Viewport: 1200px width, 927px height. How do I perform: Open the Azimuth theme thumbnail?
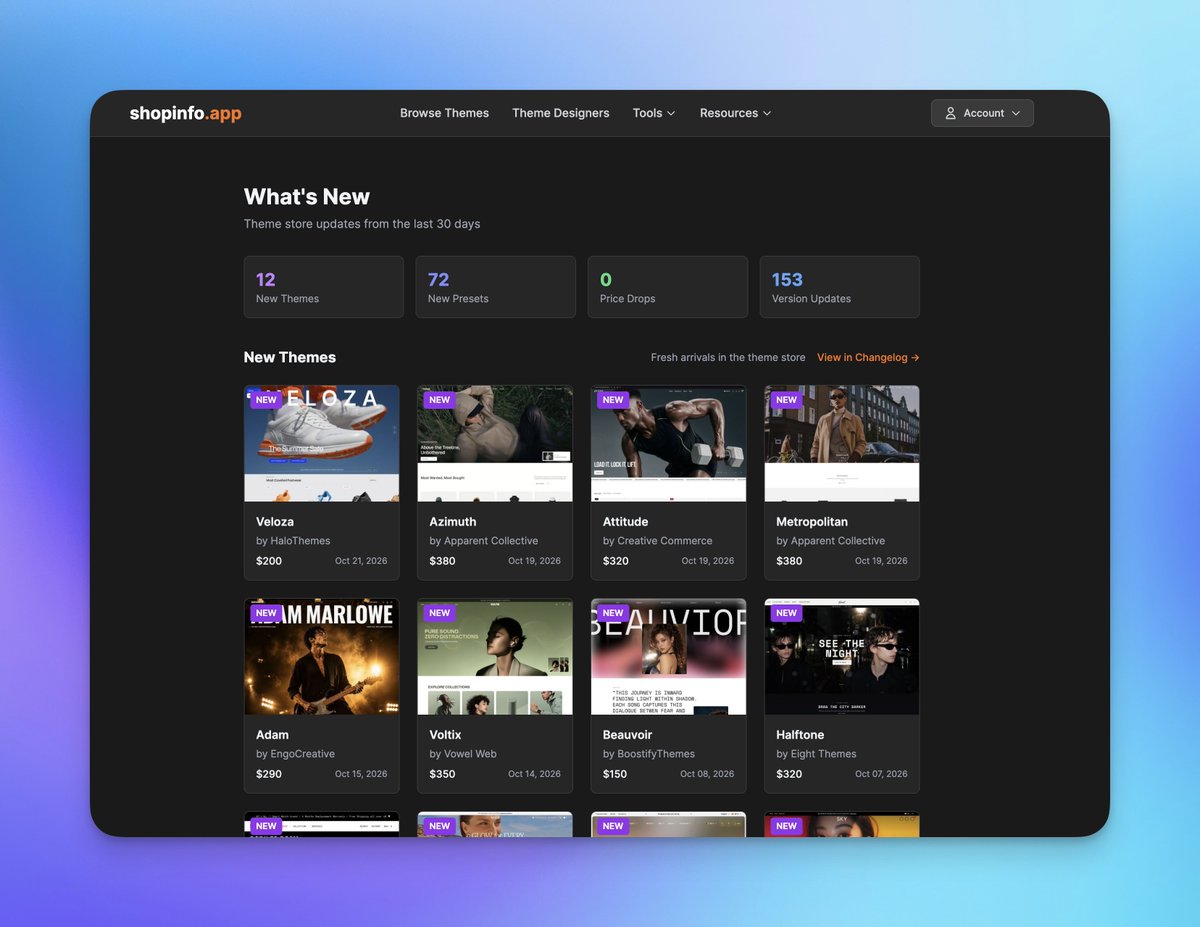[495, 443]
